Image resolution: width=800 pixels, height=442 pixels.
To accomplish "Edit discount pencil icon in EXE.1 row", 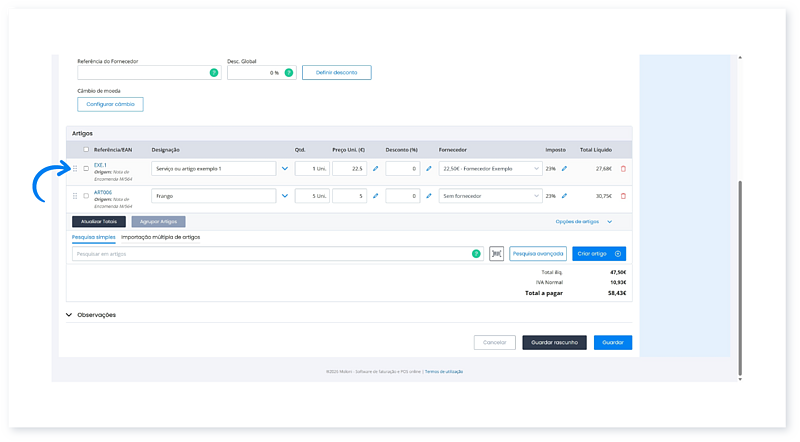I will [429, 168].
